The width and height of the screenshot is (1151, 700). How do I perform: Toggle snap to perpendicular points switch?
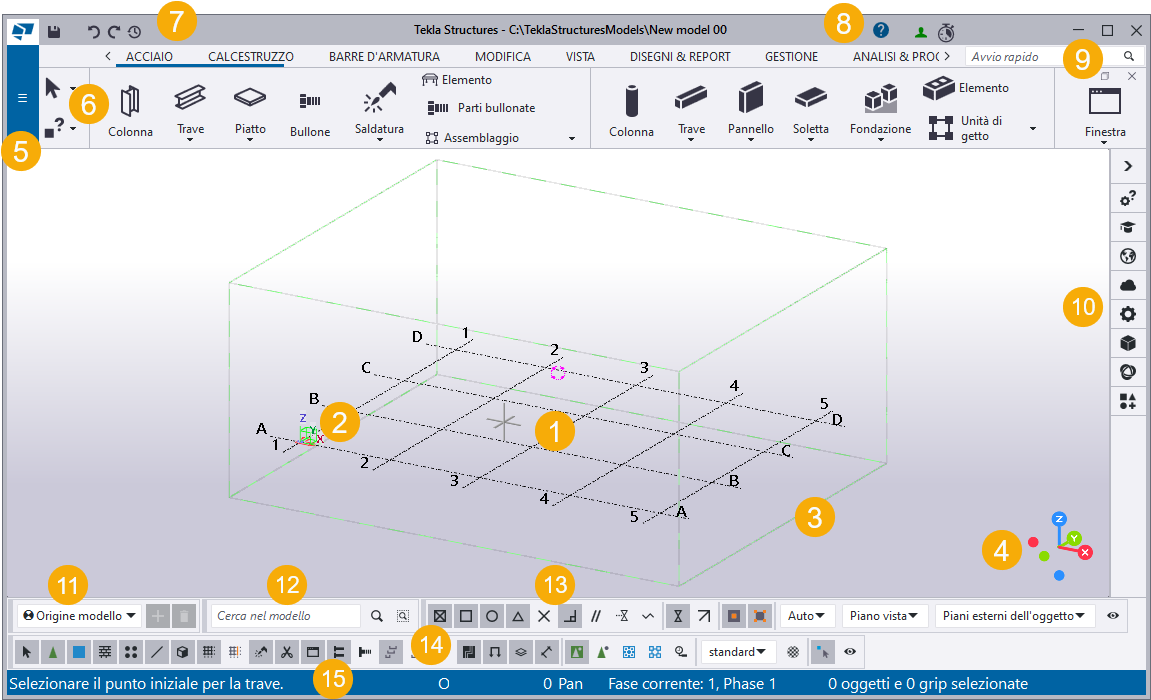pos(569,616)
